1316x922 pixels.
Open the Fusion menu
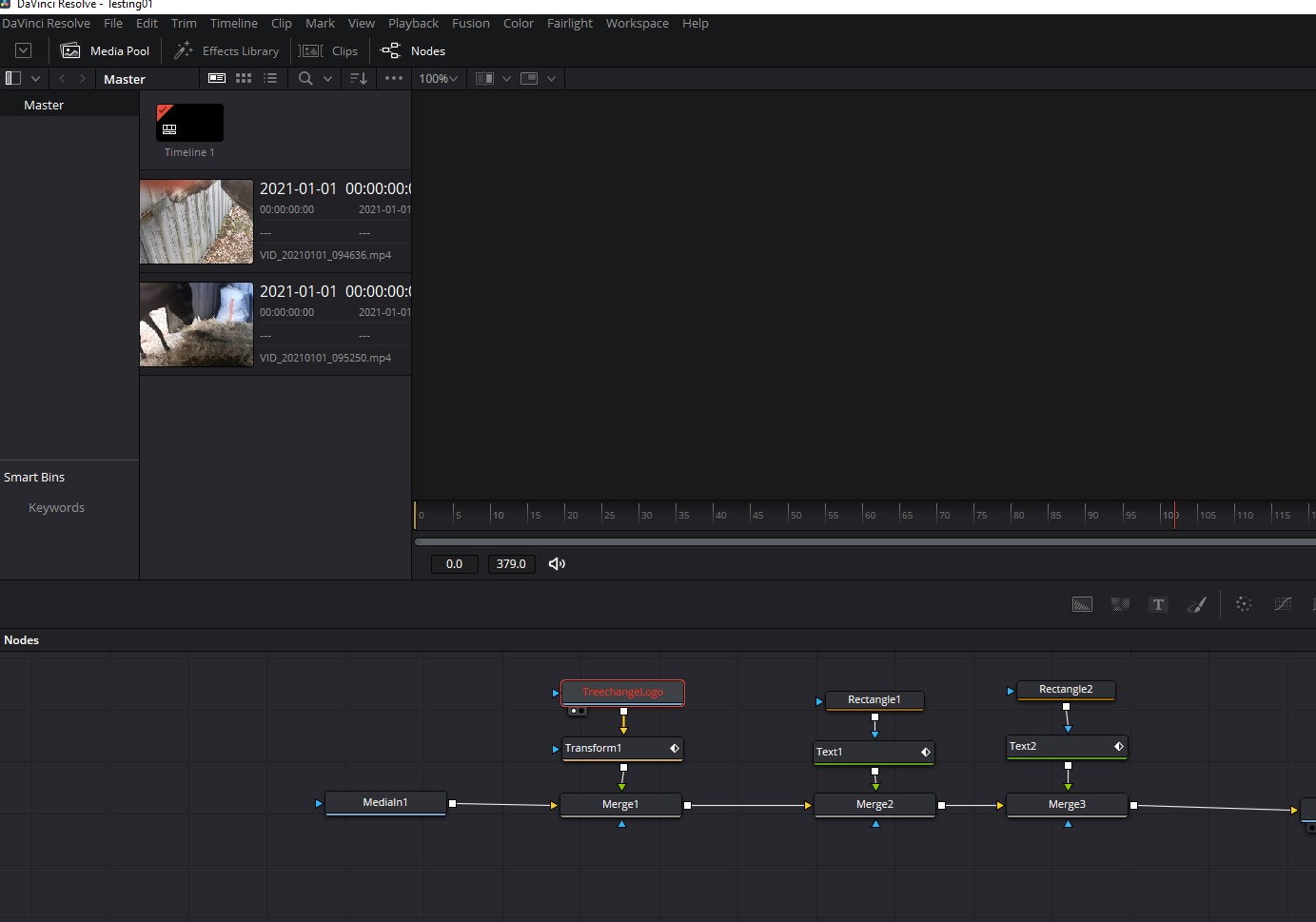tap(471, 23)
